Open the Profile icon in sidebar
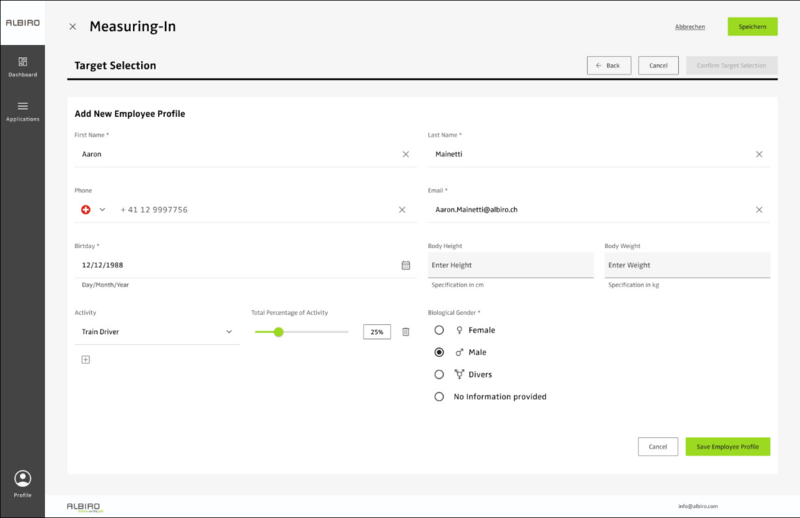Screen dimensions: 800x518 click(x=23, y=480)
